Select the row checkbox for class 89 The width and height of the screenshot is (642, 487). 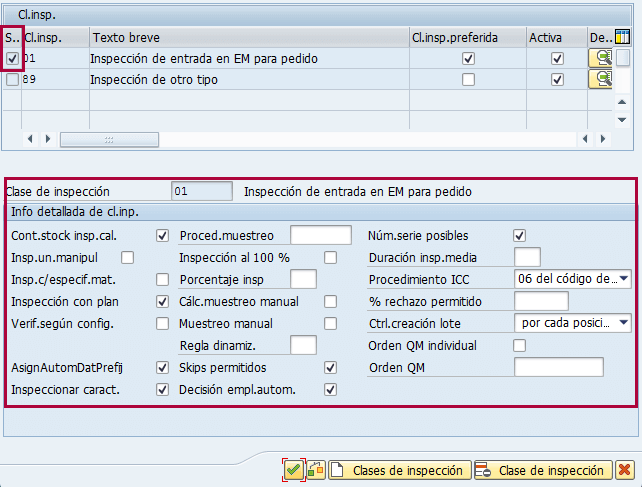12,79
